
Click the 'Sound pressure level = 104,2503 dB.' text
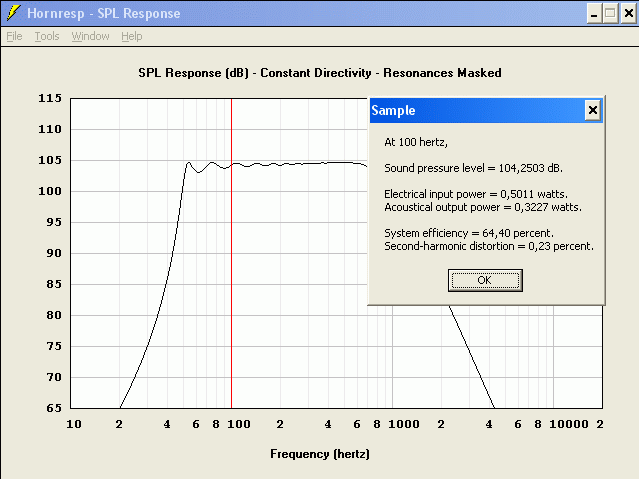pyautogui.click(x=473, y=168)
